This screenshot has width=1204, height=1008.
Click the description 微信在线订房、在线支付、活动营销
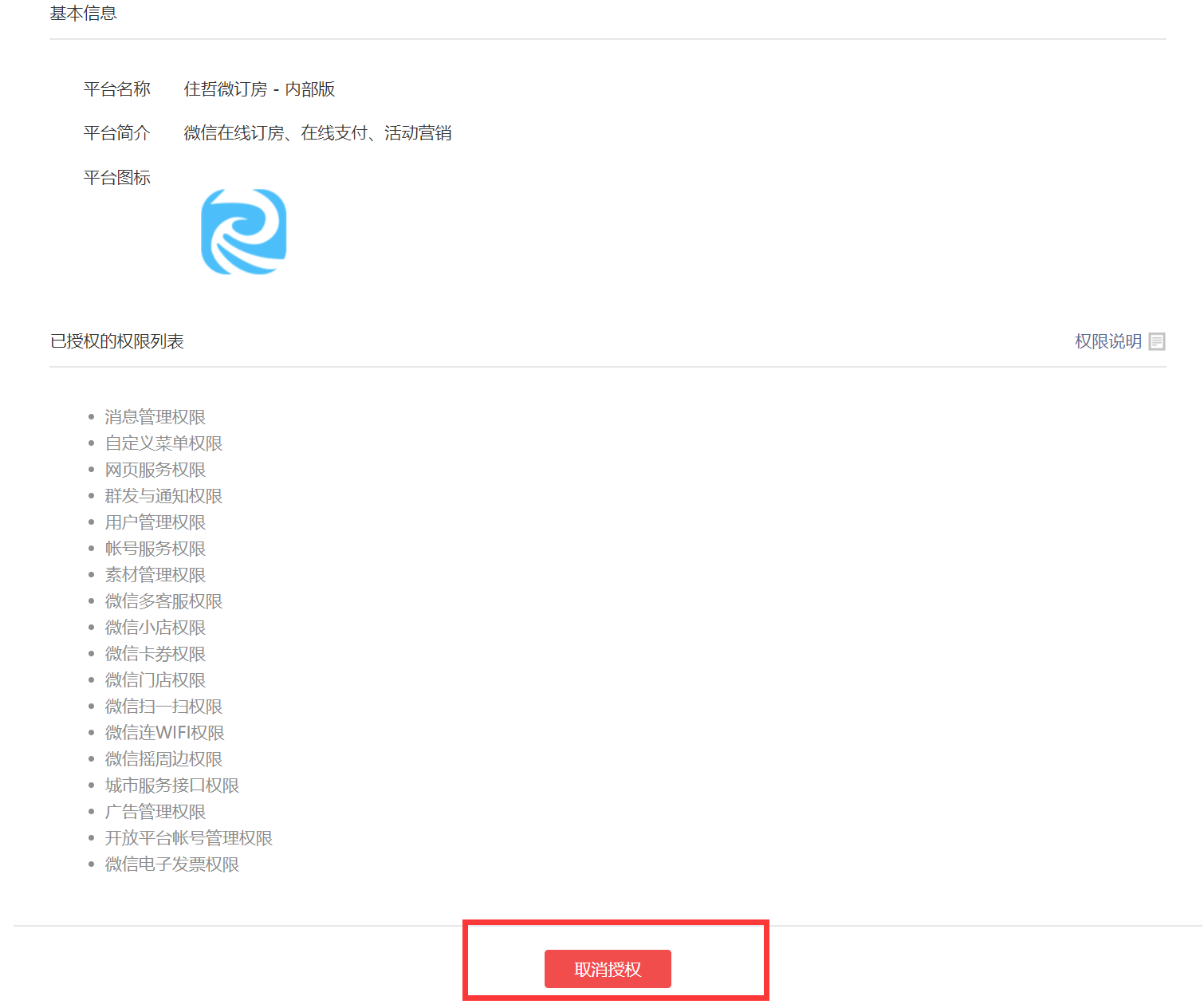point(318,133)
